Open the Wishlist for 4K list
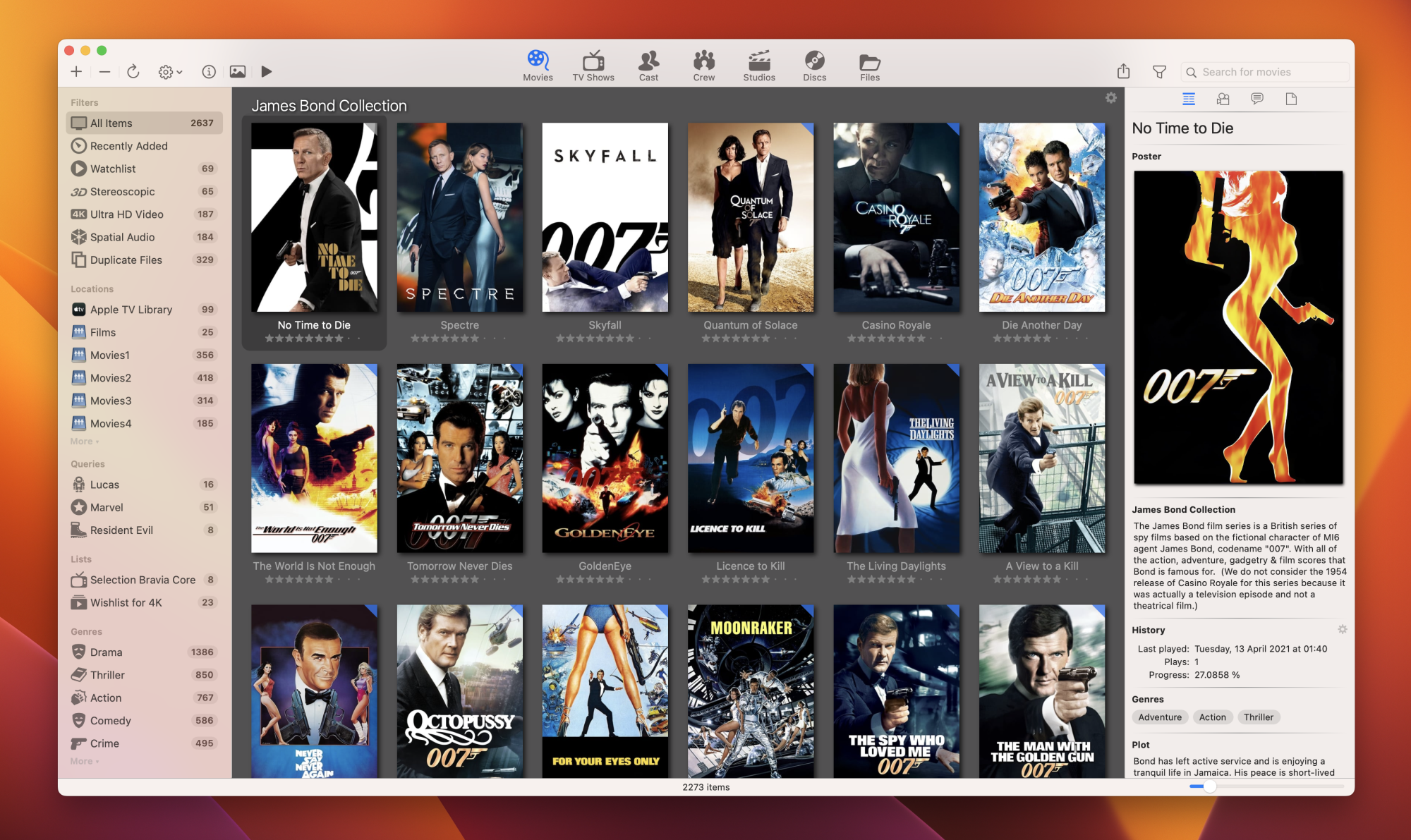This screenshot has width=1411, height=840. [145, 602]
